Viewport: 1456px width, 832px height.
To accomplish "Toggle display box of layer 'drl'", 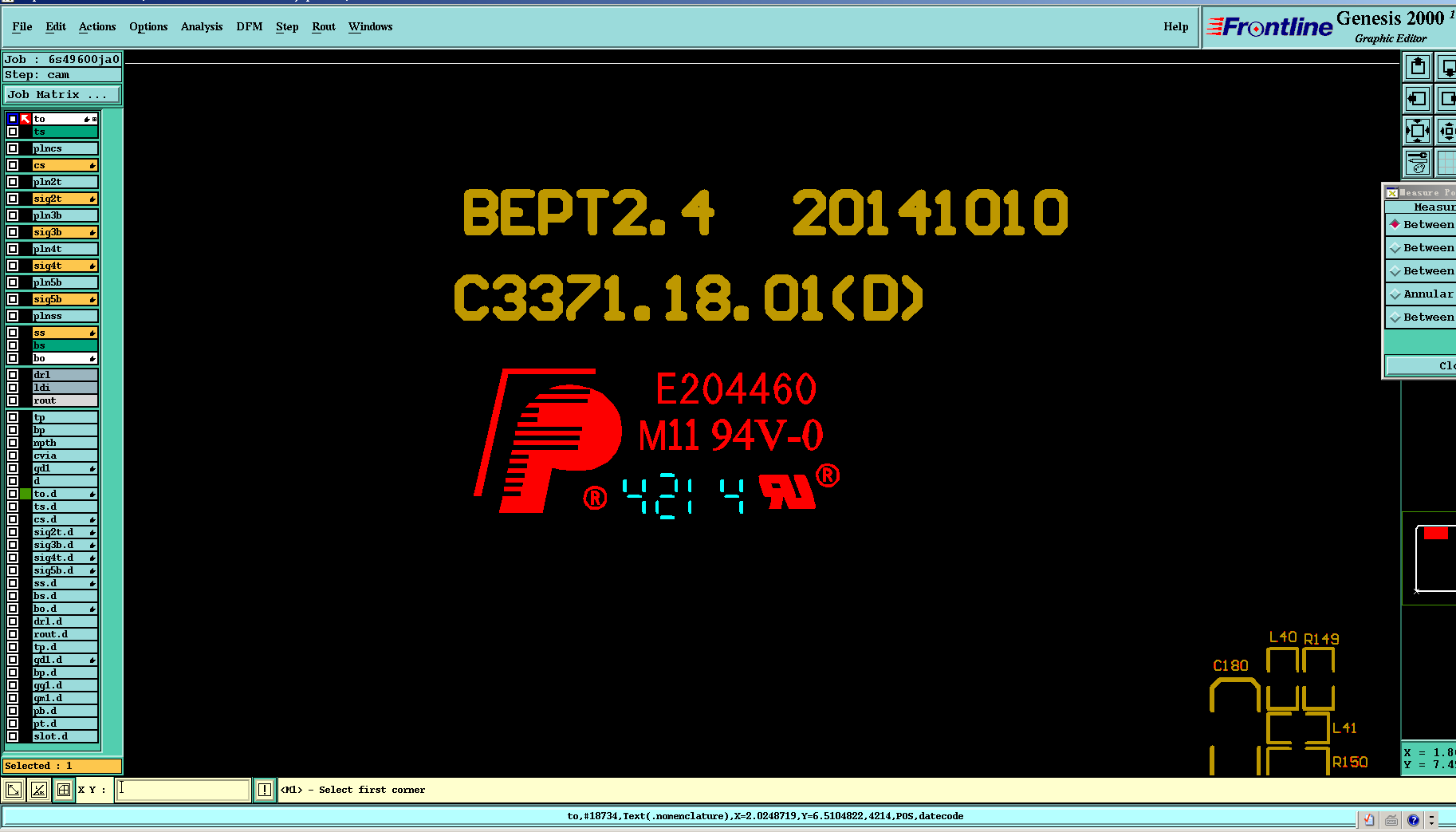I will pyautogui.click(x=13, y=374).
